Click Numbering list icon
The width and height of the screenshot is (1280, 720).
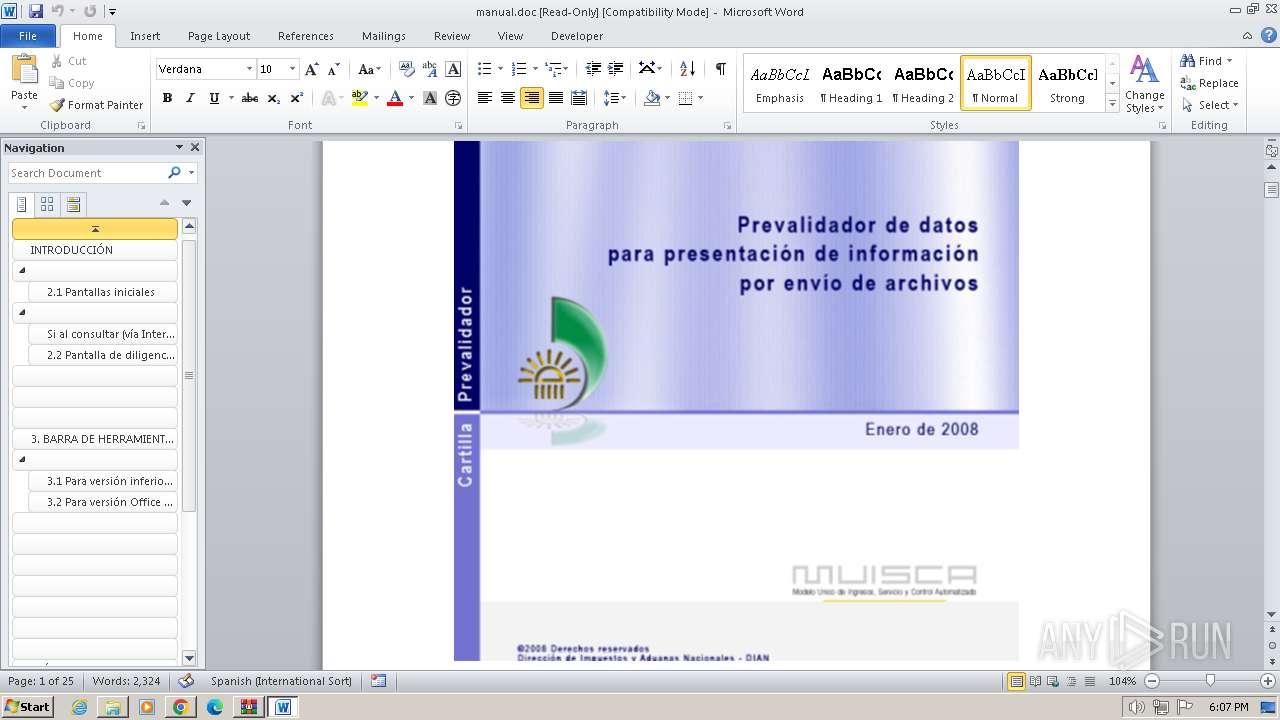coord(518,69)
